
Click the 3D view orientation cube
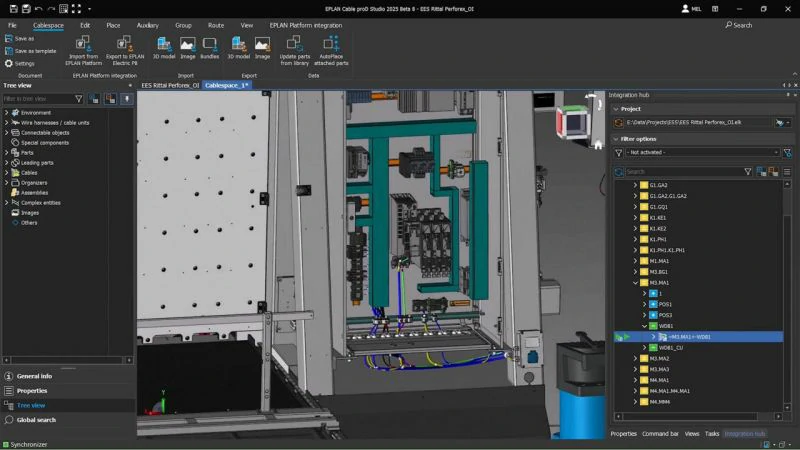click(573, 122)
